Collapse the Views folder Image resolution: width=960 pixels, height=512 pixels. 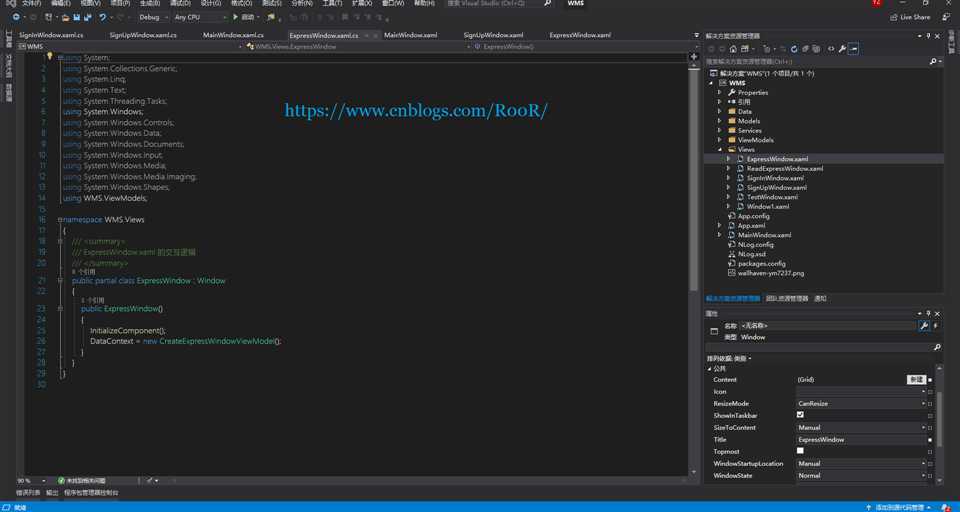coord(719,149)
